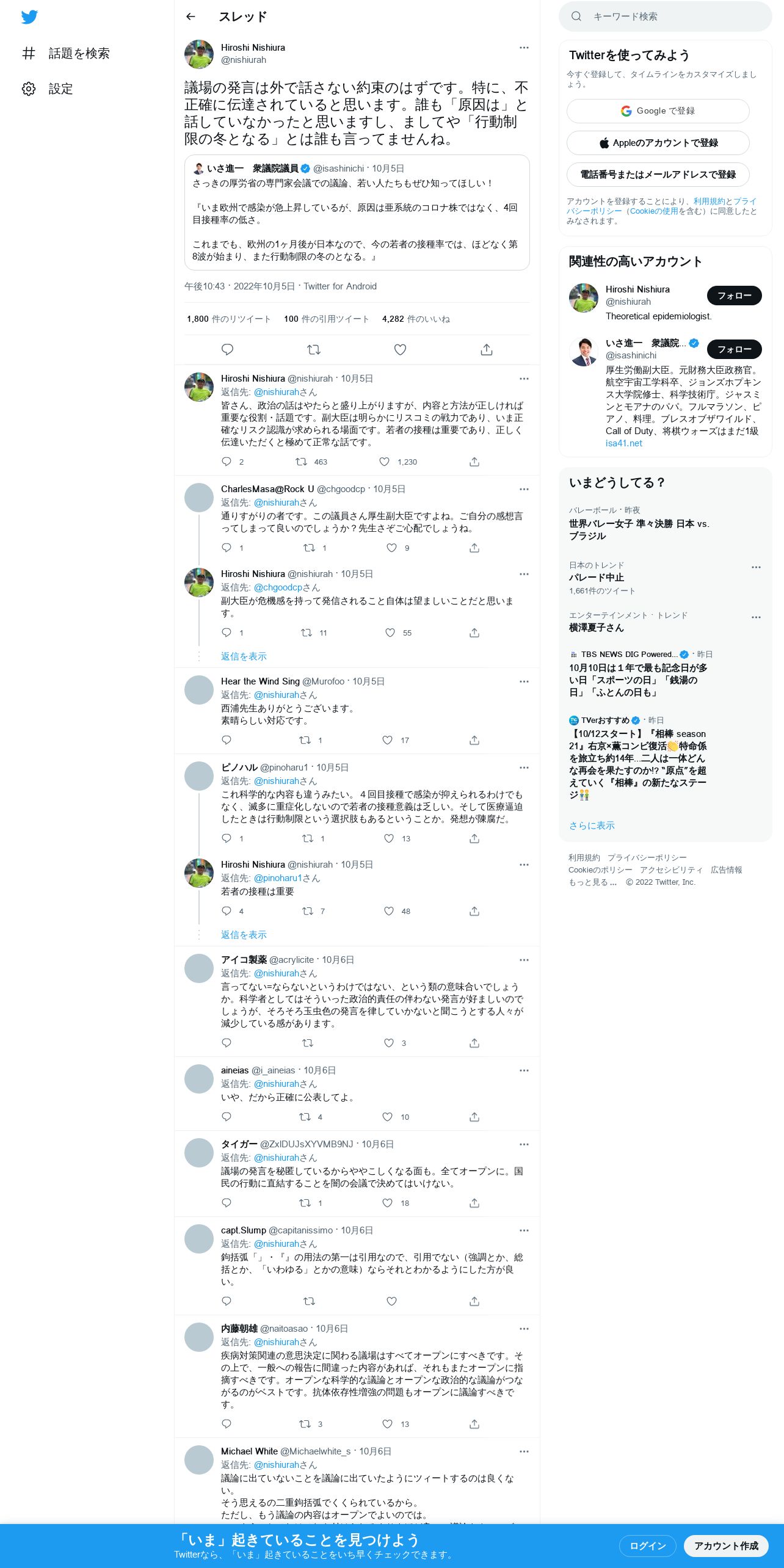Open the three-dot menu beside パレード中止 trend
This screenshot has width=784, height=1568.
(x=756, y=567)
